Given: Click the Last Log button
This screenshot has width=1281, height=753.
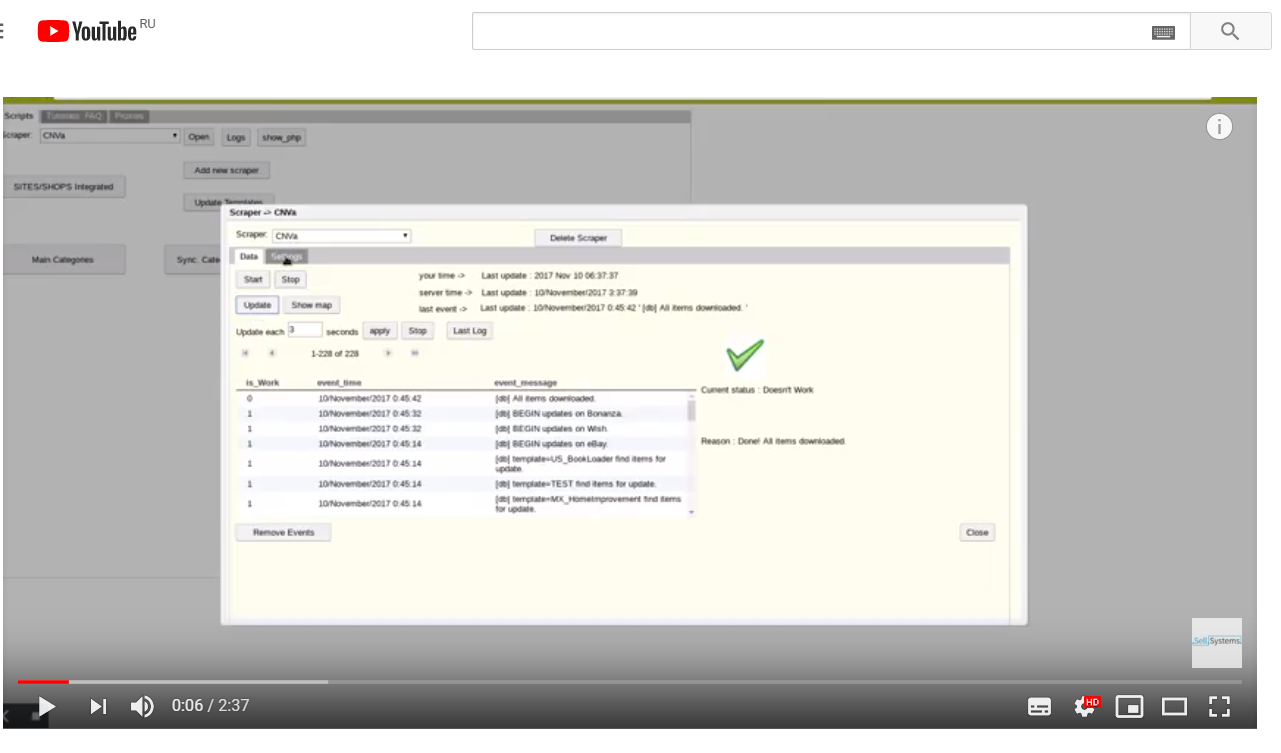Looking at the screenshot, I should coord(469,331).
